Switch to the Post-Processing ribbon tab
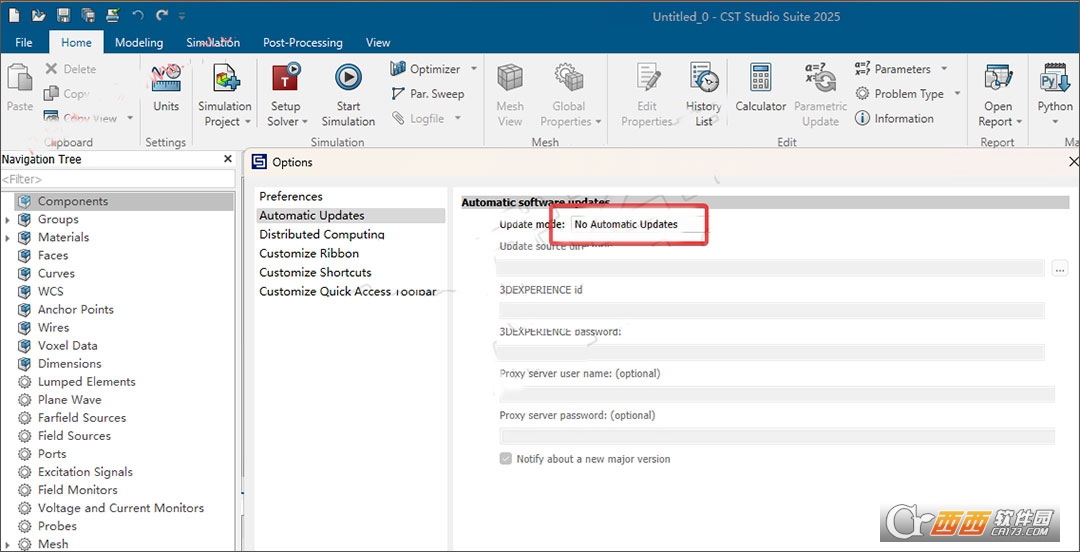Viewport: 1080px width, 552px height. click(x=302, y=42)
